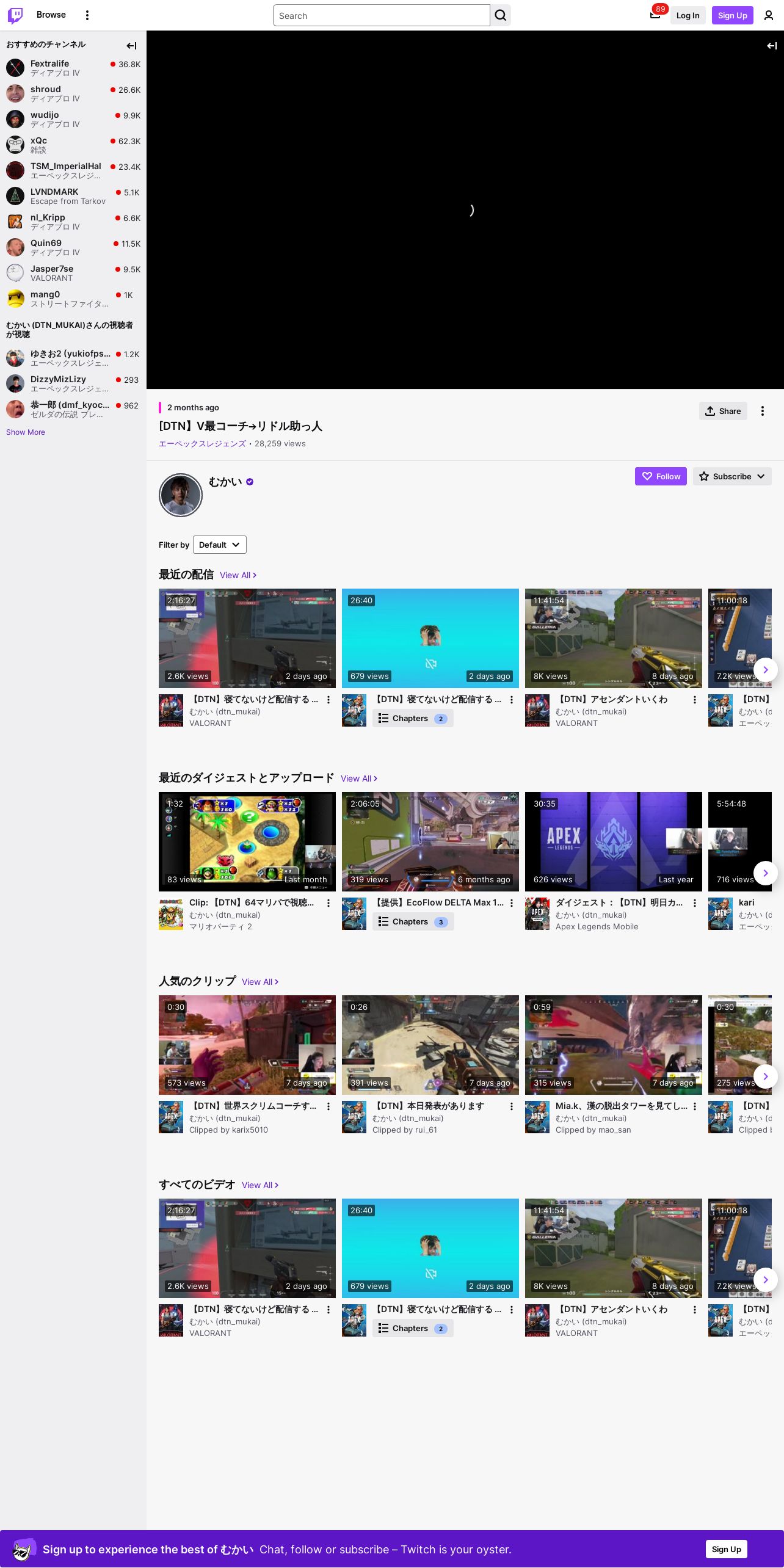Click the search magnifier button
784x1568 pixels.
(501, 15)
